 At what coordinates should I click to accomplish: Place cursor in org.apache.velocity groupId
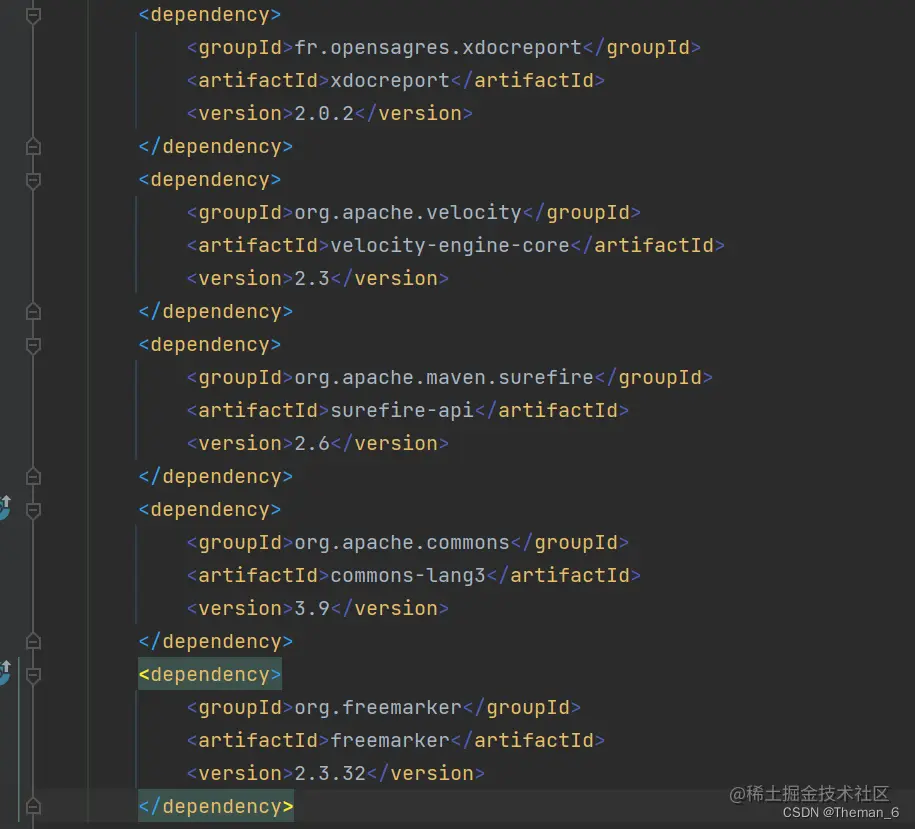click(x=407, y=212)
